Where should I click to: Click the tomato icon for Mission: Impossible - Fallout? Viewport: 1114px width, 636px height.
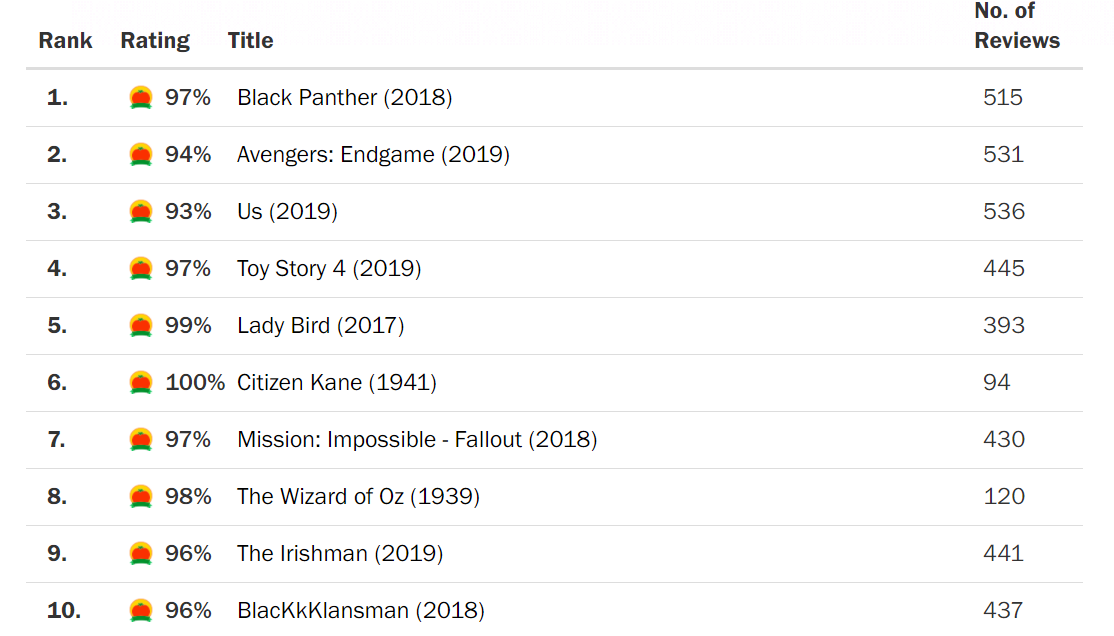click(141, 439)
